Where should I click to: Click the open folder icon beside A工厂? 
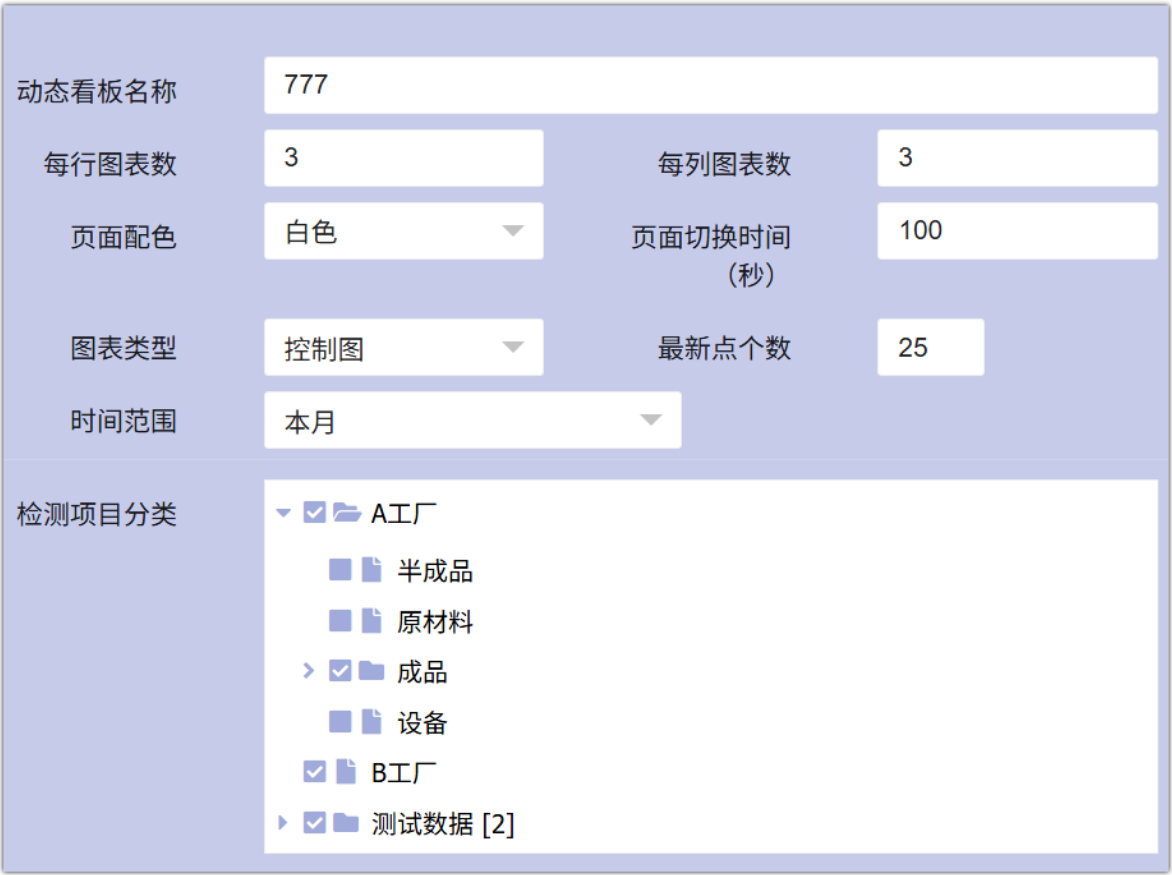pos(346,513)
